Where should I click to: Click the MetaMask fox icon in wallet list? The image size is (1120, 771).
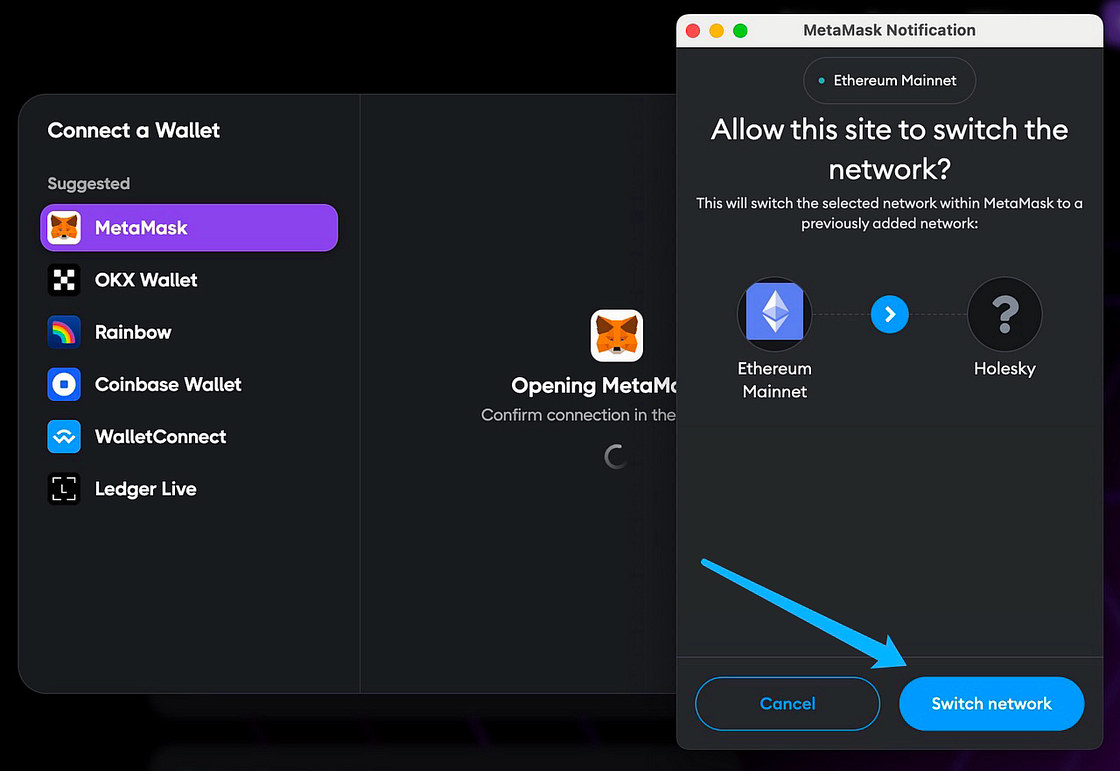click(64, 228)
